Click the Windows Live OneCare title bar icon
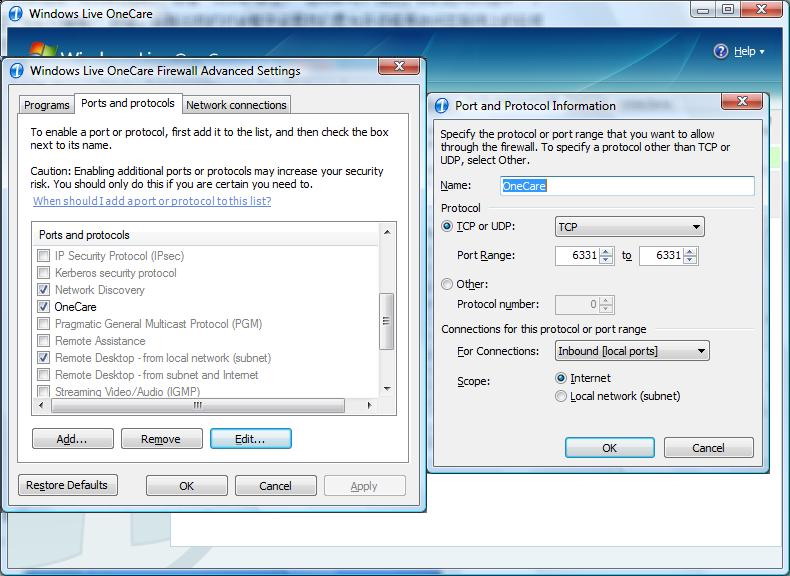 pyautogui.click(x=16, y=14)
